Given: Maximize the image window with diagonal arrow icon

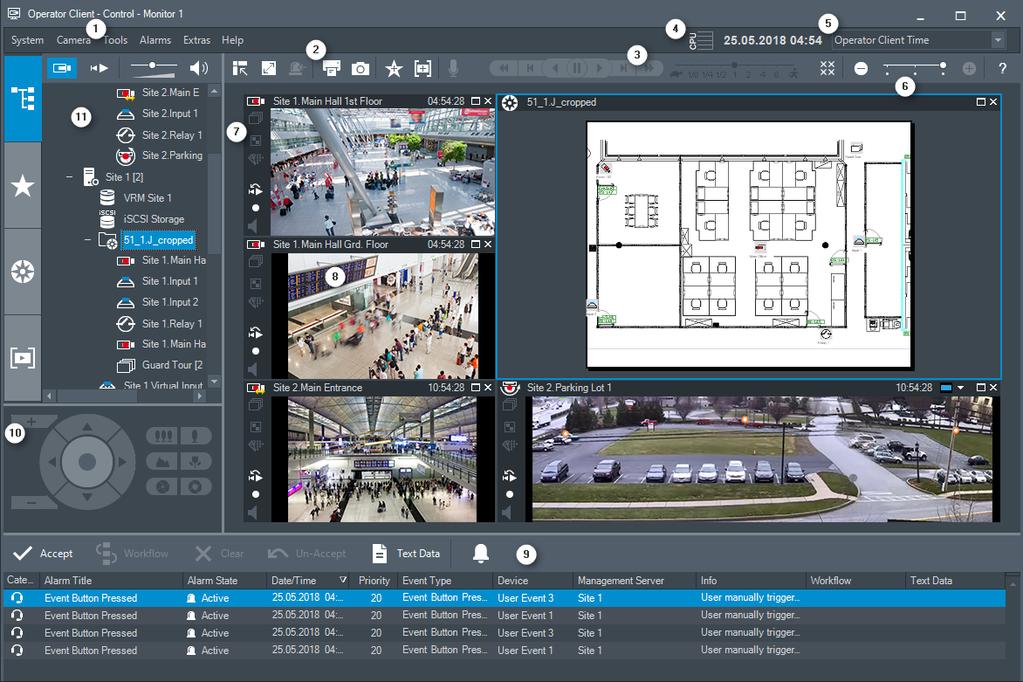Looking at the screenshot, I should click(x=269, y=68).
